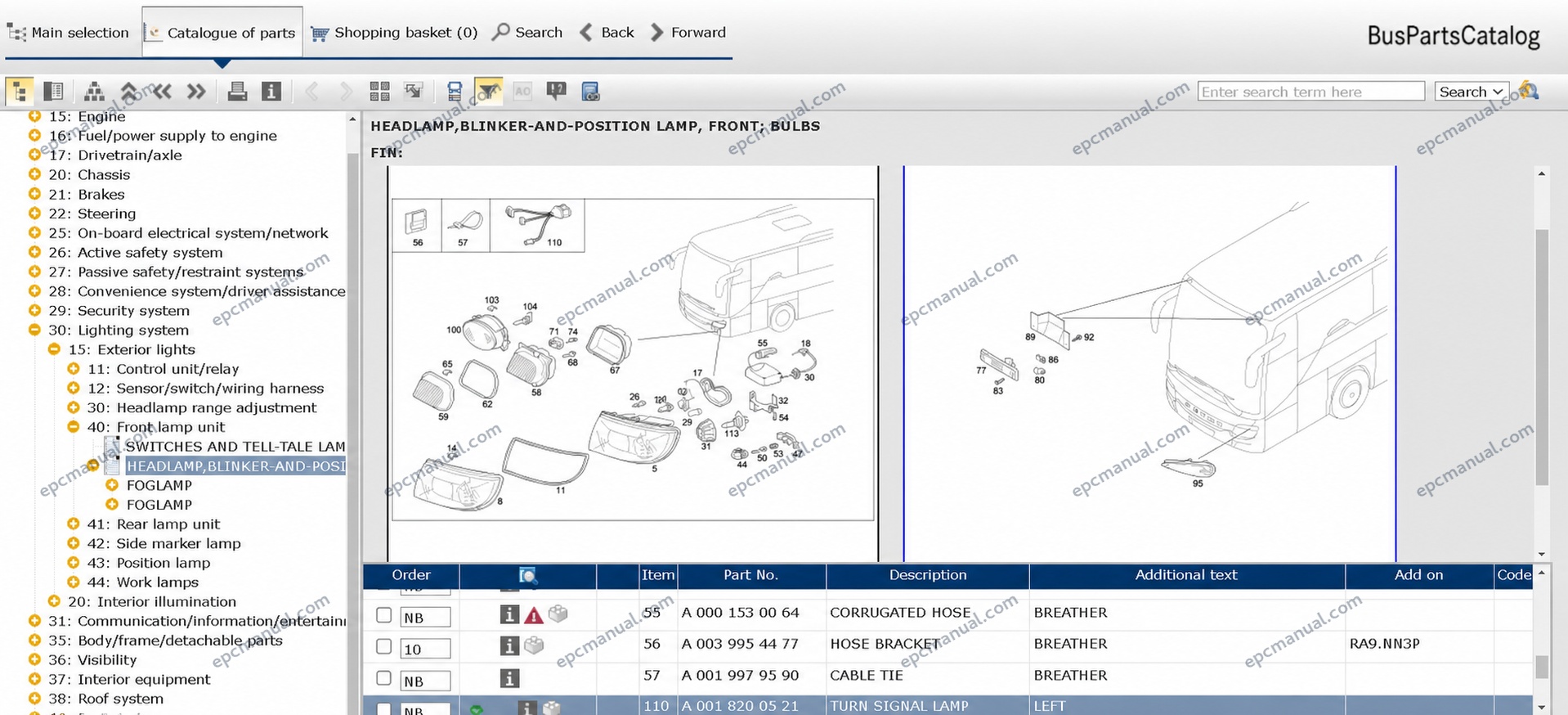
Task: Open the thumbnail grid view icon
Action: 379,92
